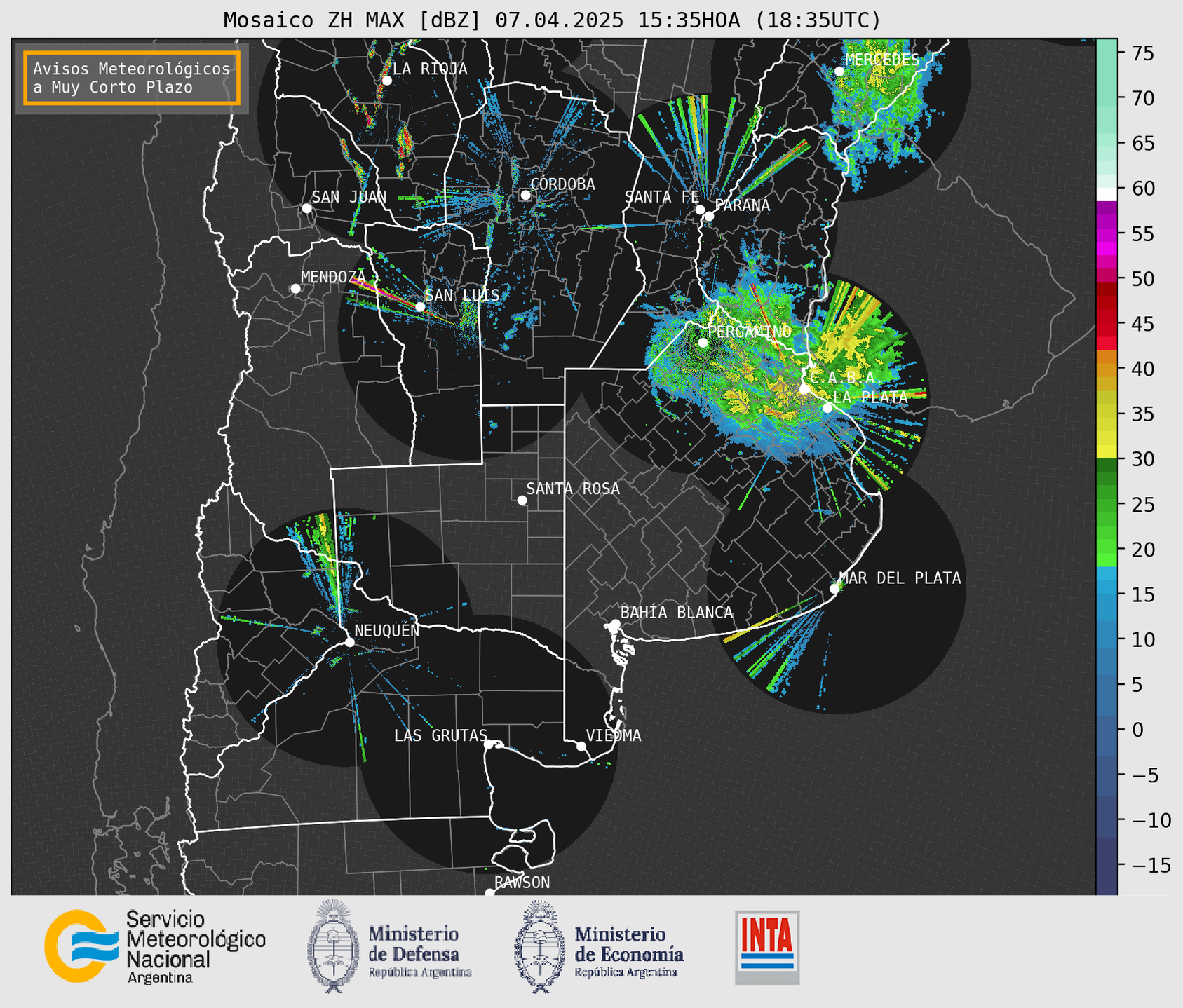Click the MERCEDES city marker dot
Screen dimensions: 1183x1008
[839, 71]
